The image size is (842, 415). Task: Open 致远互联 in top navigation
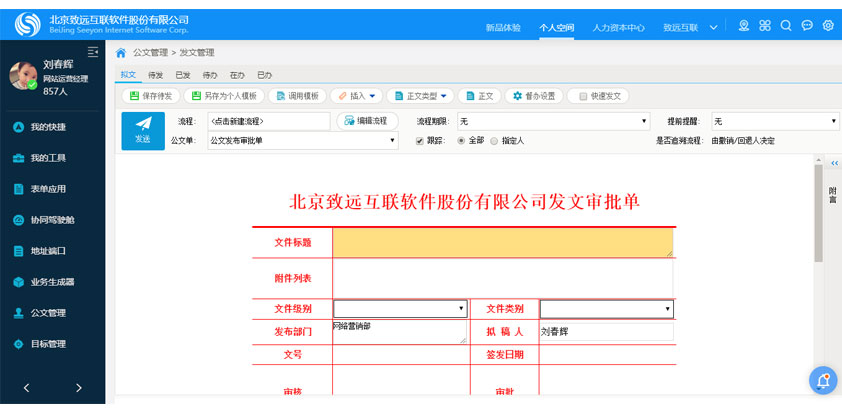coord(681,28)
